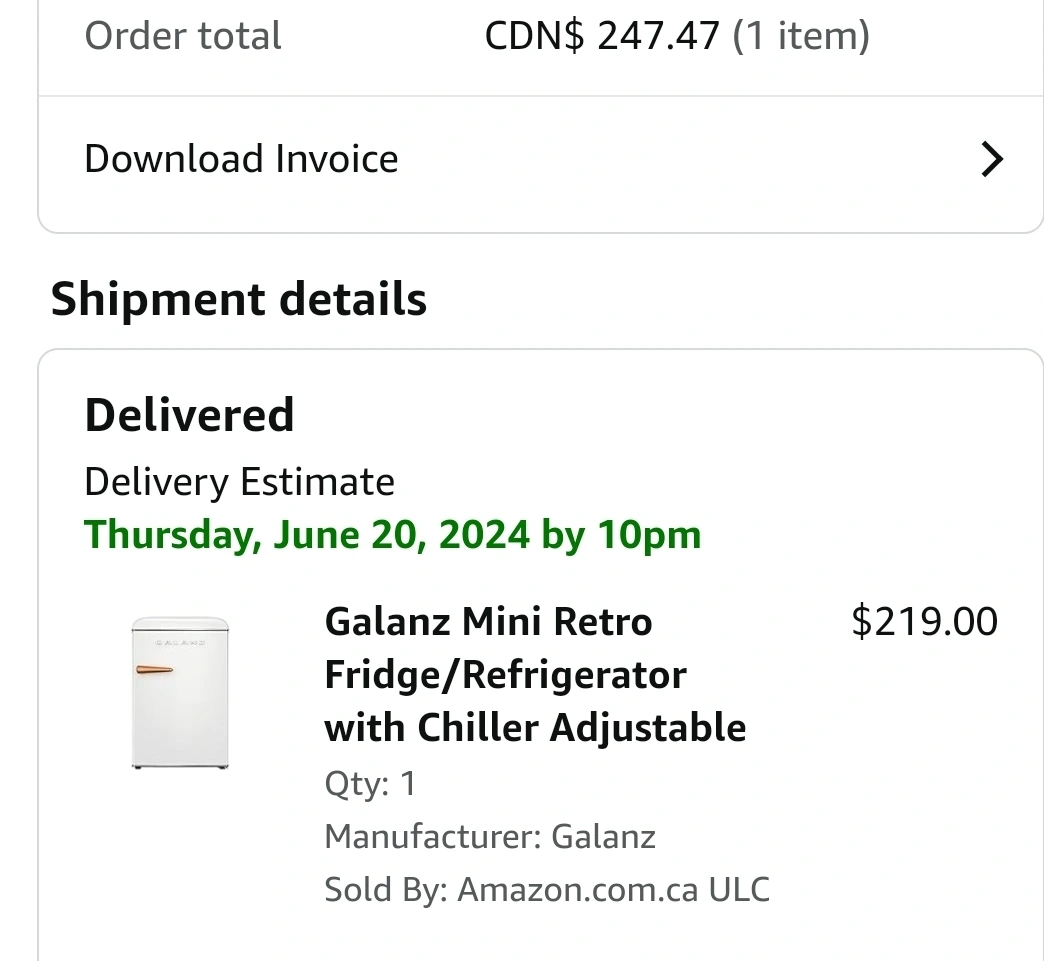Click the Order total label

(183, 36)
